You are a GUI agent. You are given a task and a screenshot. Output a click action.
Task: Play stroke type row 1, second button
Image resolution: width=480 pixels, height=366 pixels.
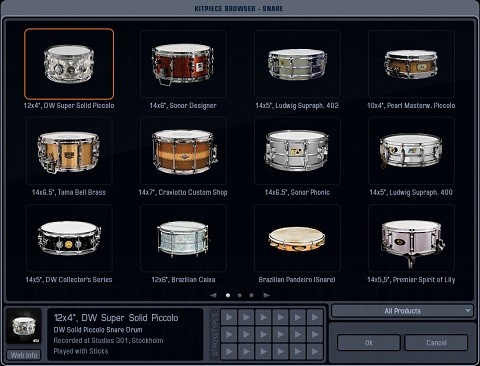(x=246, y=317)
